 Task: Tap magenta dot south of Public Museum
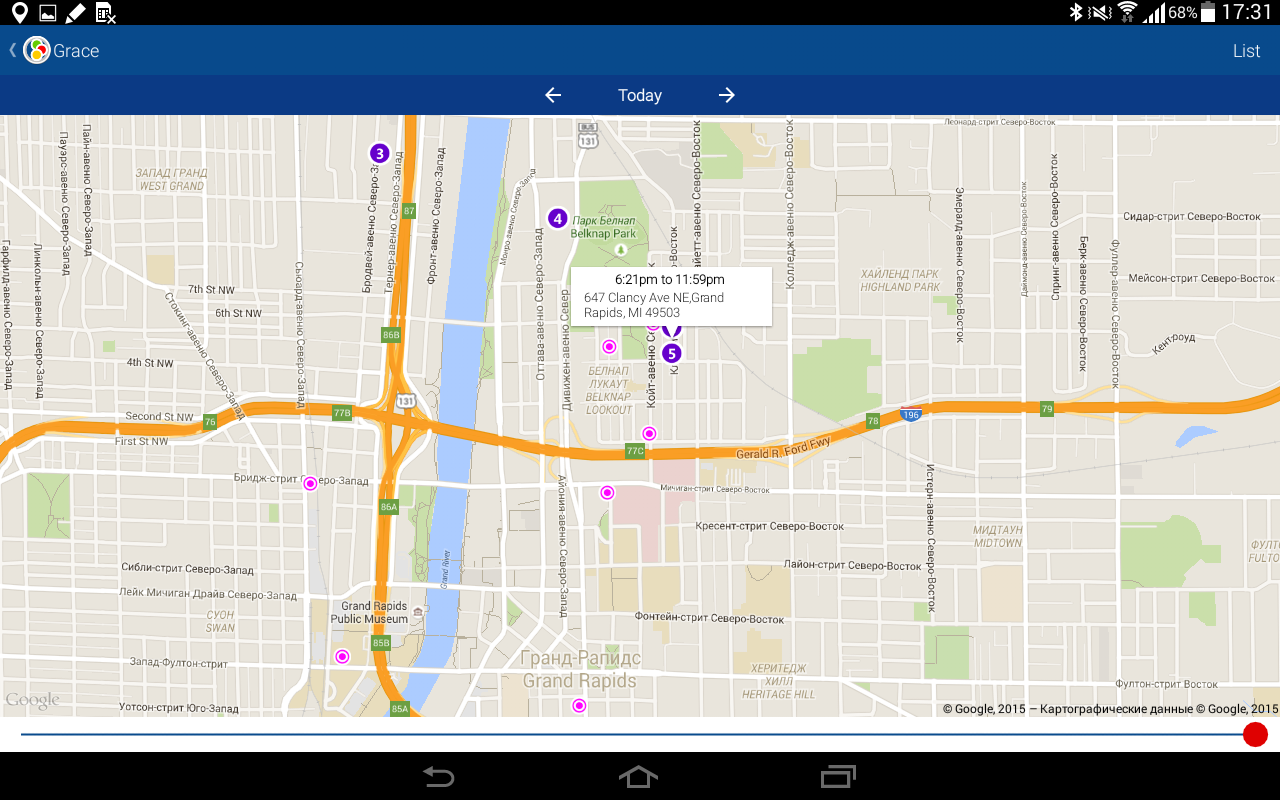coord(342,657)
